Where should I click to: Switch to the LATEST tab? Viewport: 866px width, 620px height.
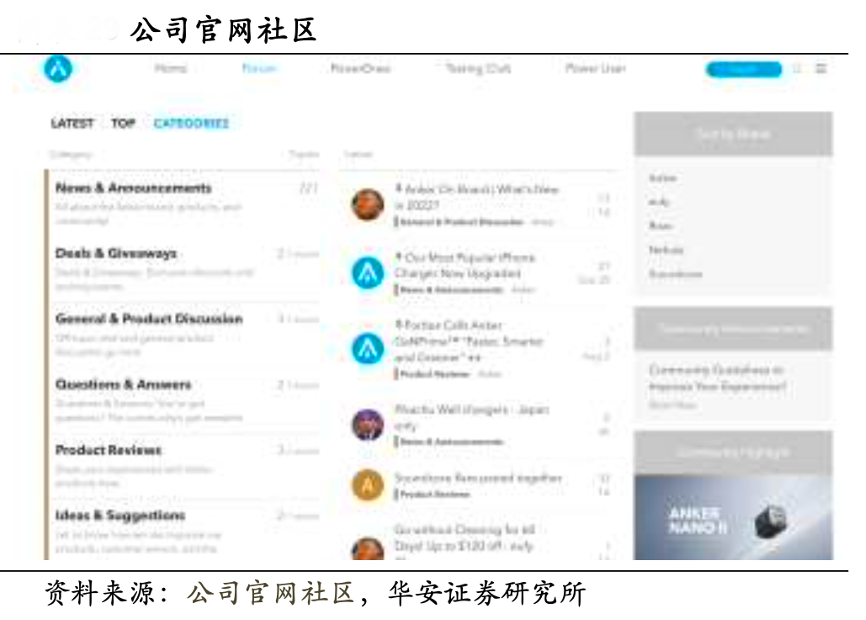pyautogui.click(x=72, y=124)
